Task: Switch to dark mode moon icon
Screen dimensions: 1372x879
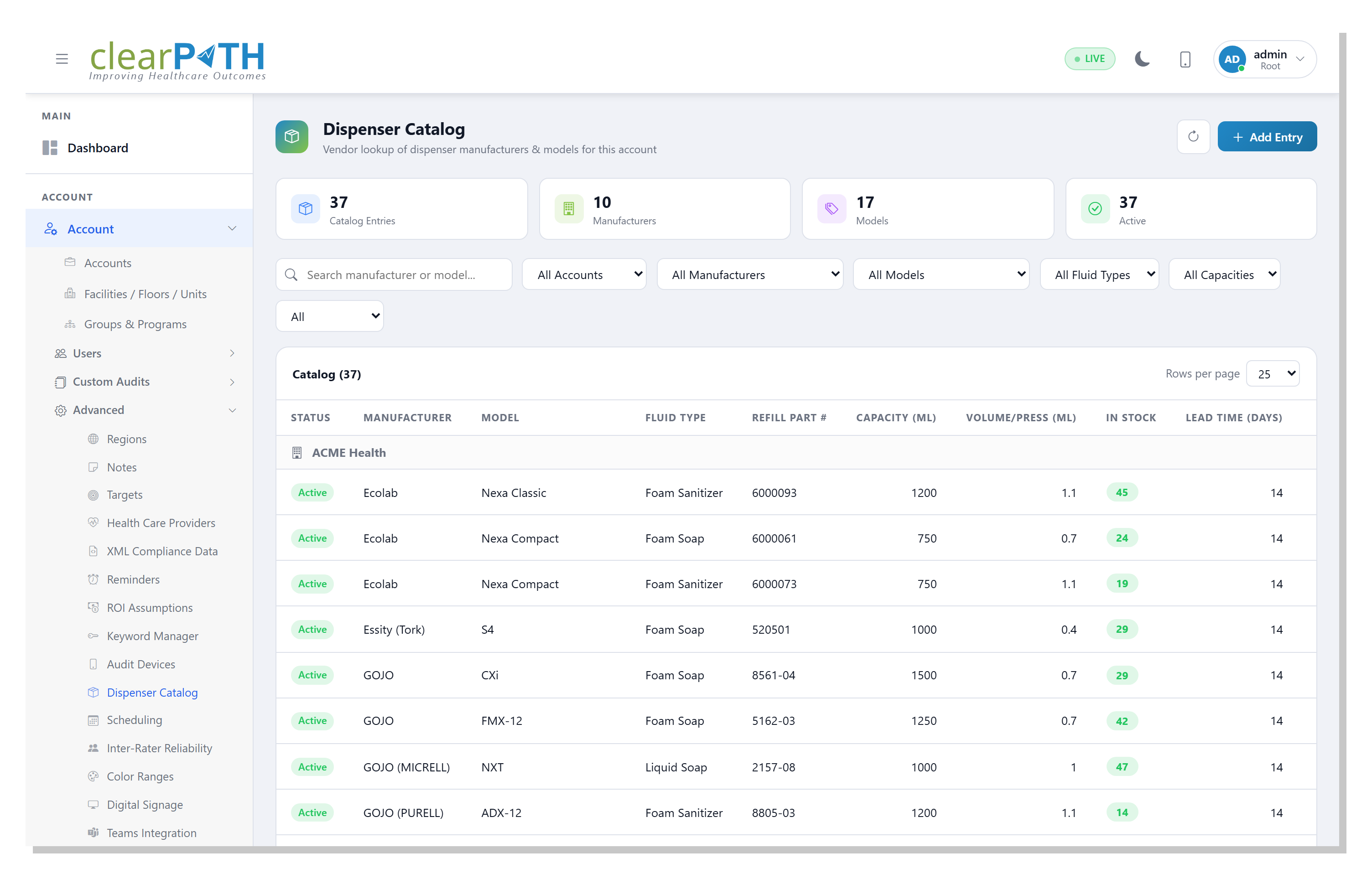Action: point(1142,59)
